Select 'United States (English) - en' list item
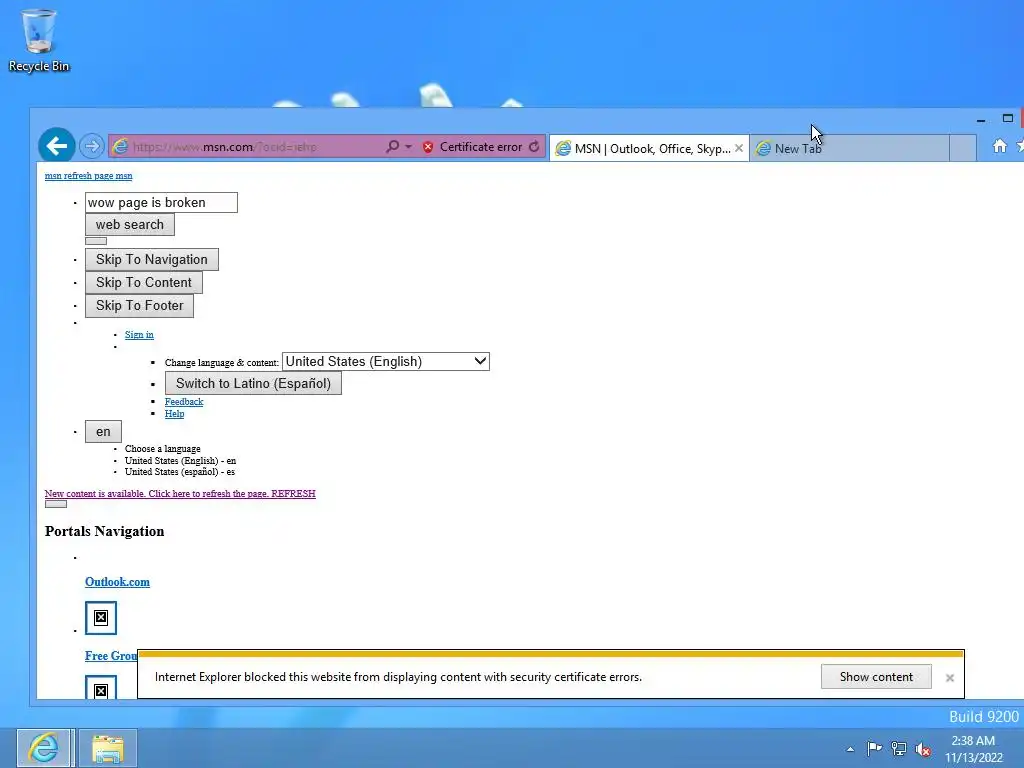This screenshot has width=1024, height=768. click(x=180, y=460)
